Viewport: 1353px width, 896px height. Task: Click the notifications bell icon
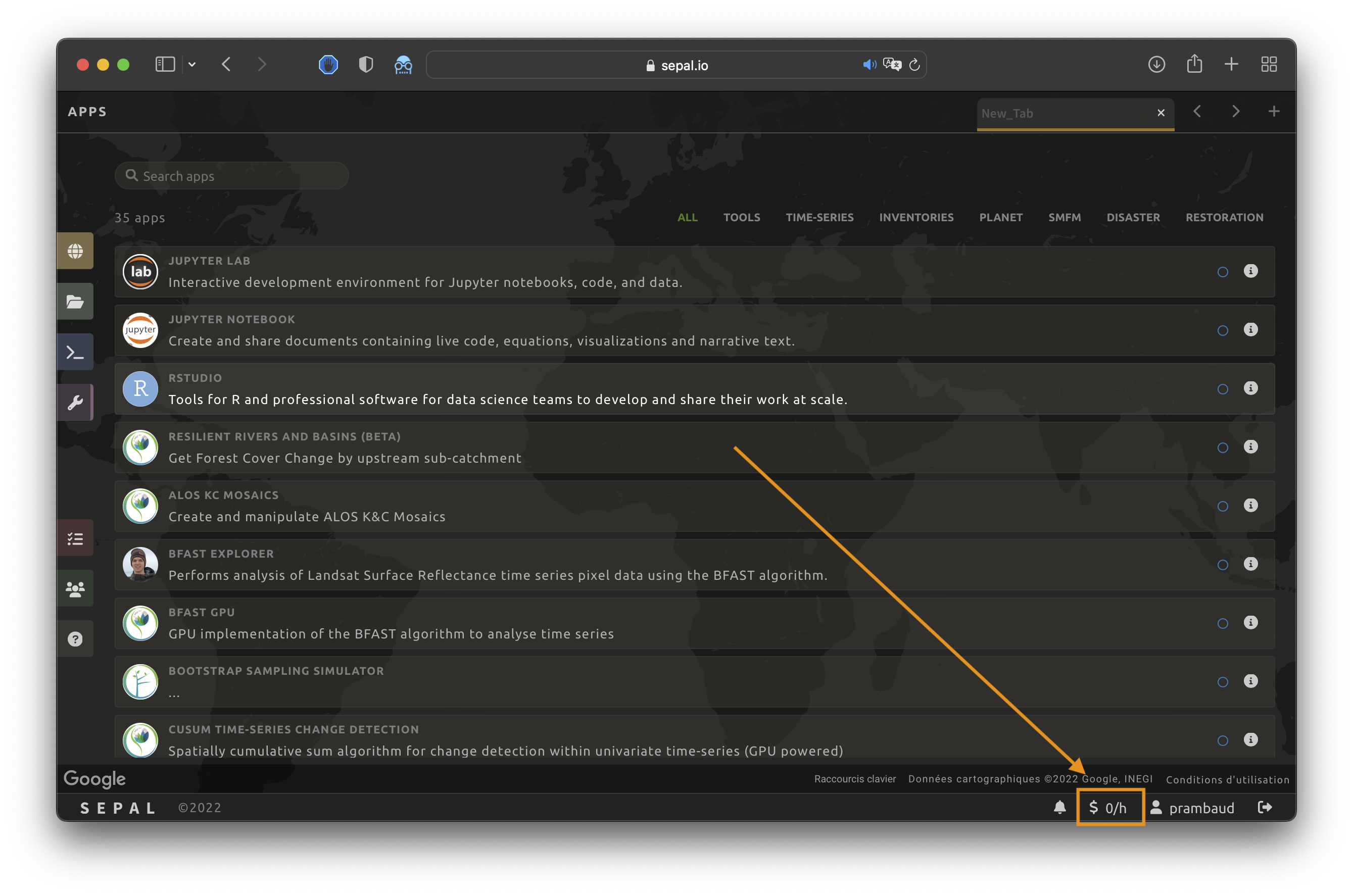(1059, 807)
